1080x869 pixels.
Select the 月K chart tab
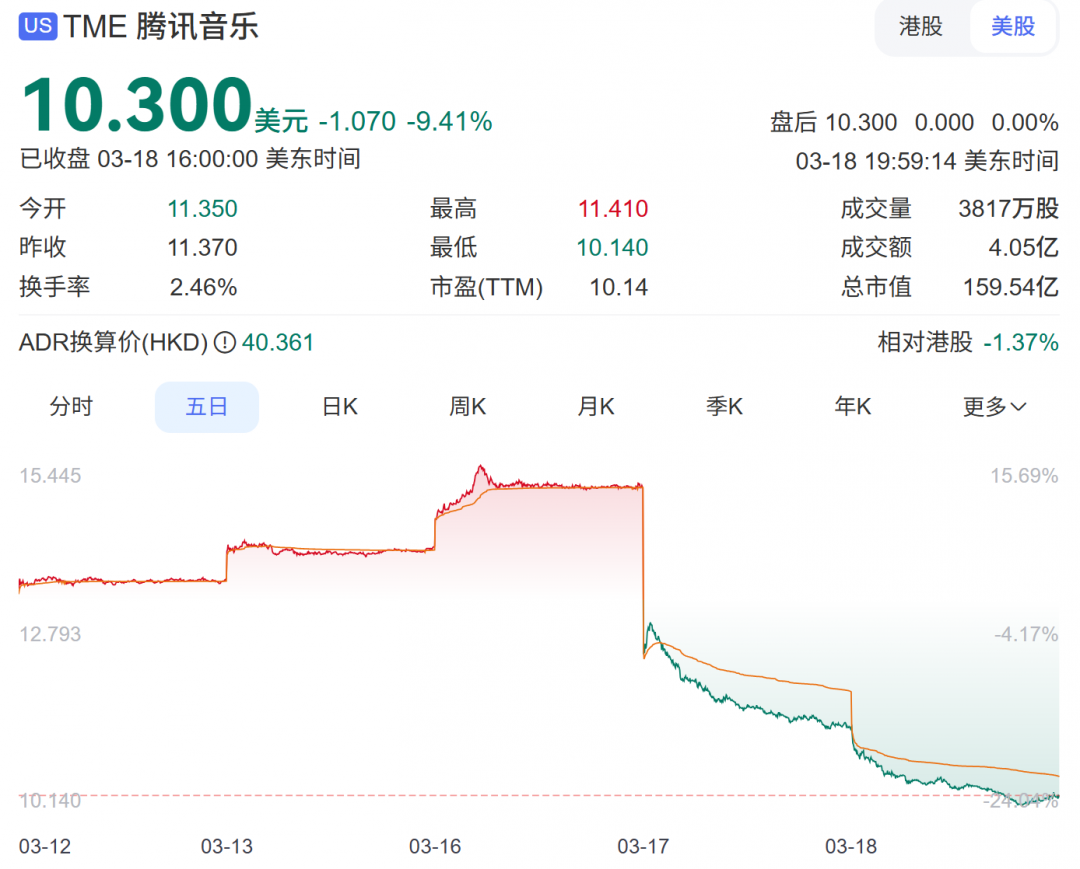[x=596, y=407]
